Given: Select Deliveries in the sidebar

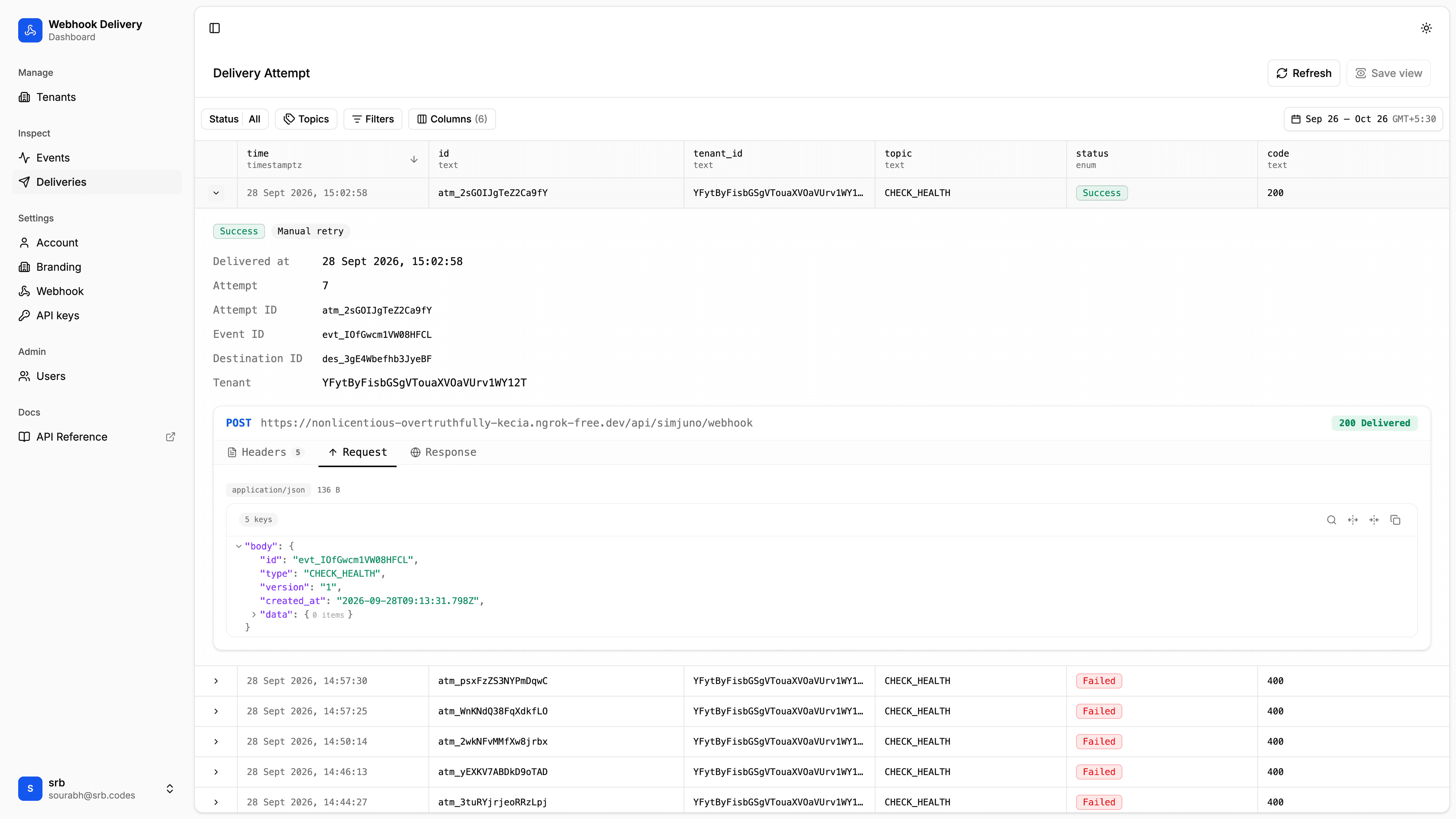Looking at the screenshot, I should [x=97, y=182].
